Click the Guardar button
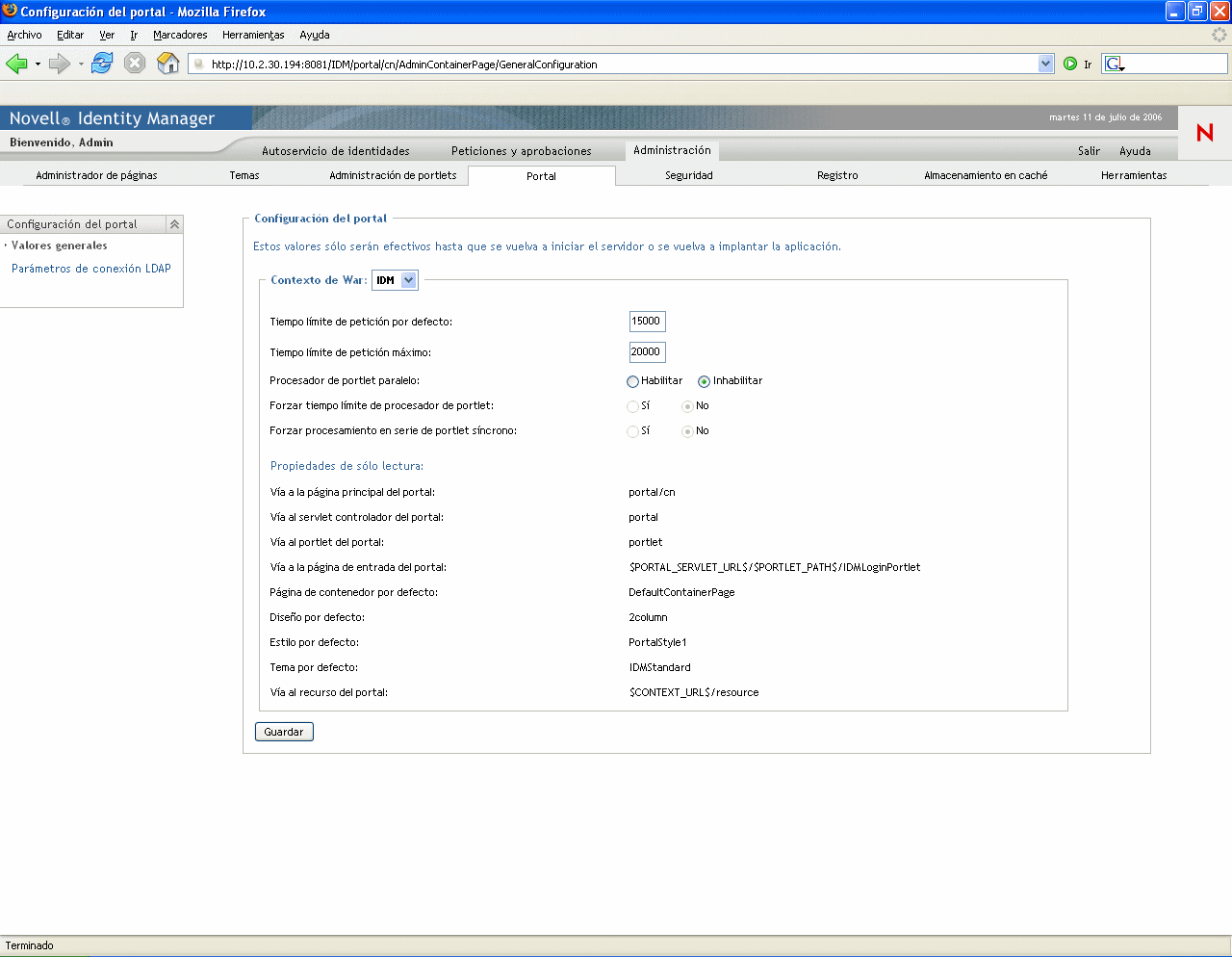Viewport: 1232px width, 957px height. click(284, 732)
